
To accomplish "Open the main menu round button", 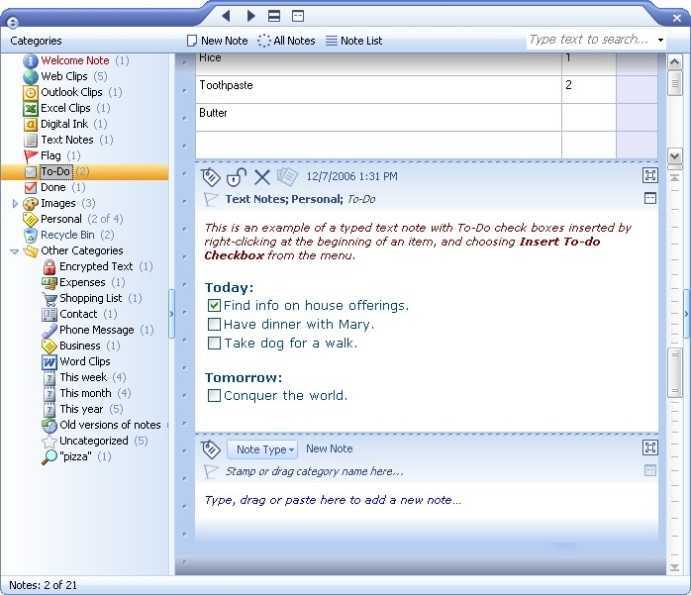I will [12, 22].
